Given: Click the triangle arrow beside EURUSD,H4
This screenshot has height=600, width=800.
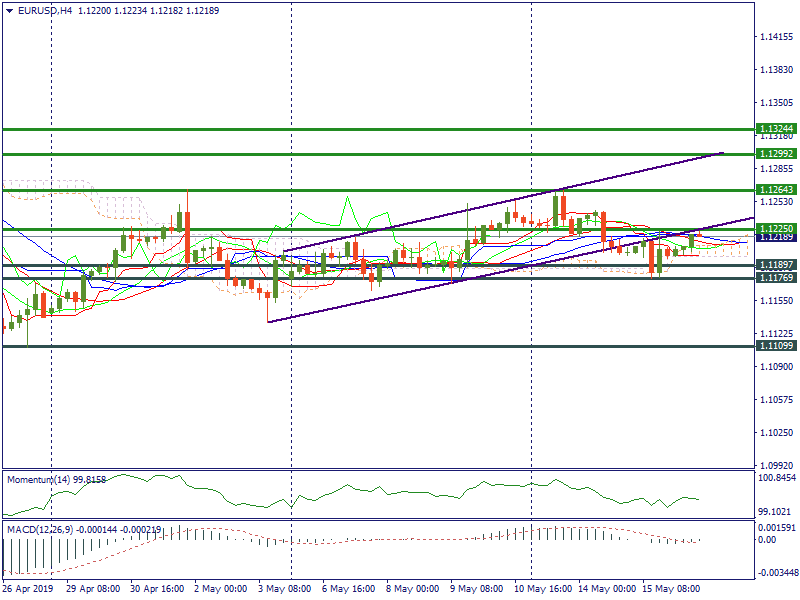Looking at the screenshot, I should [9, 10].
